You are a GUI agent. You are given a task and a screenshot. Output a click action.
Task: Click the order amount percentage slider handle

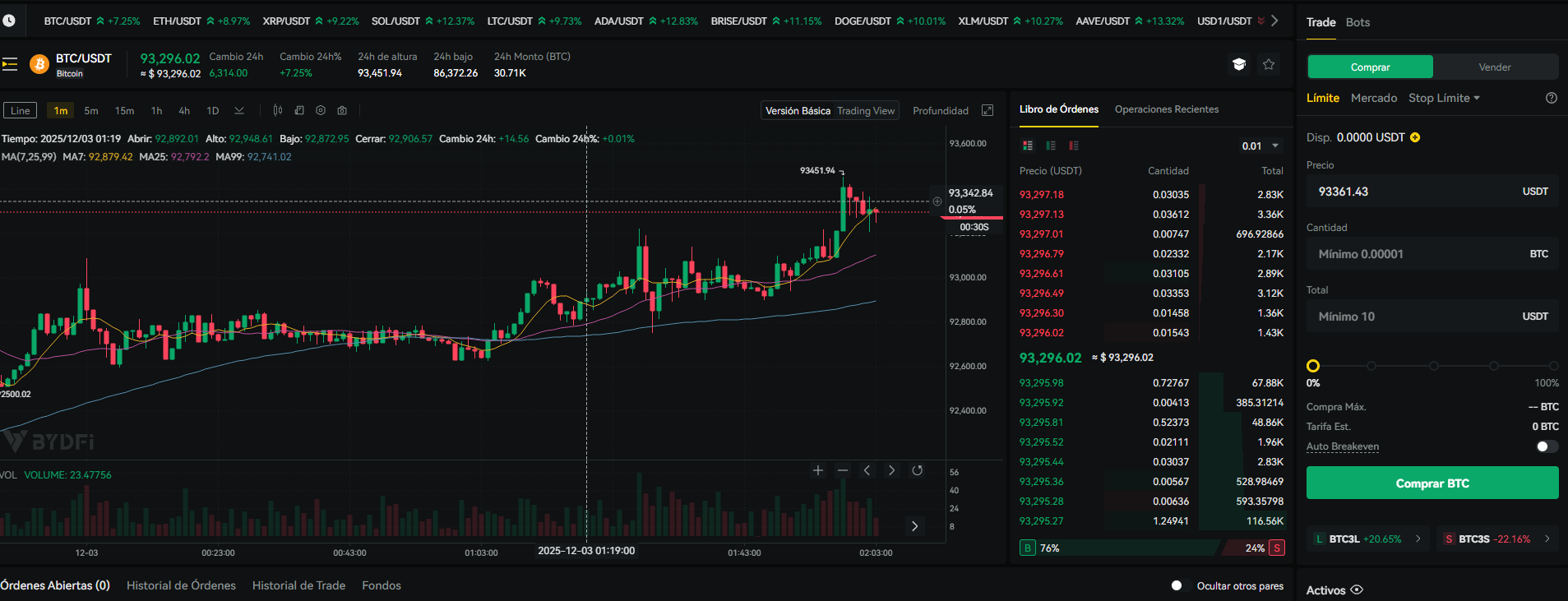1313,366
